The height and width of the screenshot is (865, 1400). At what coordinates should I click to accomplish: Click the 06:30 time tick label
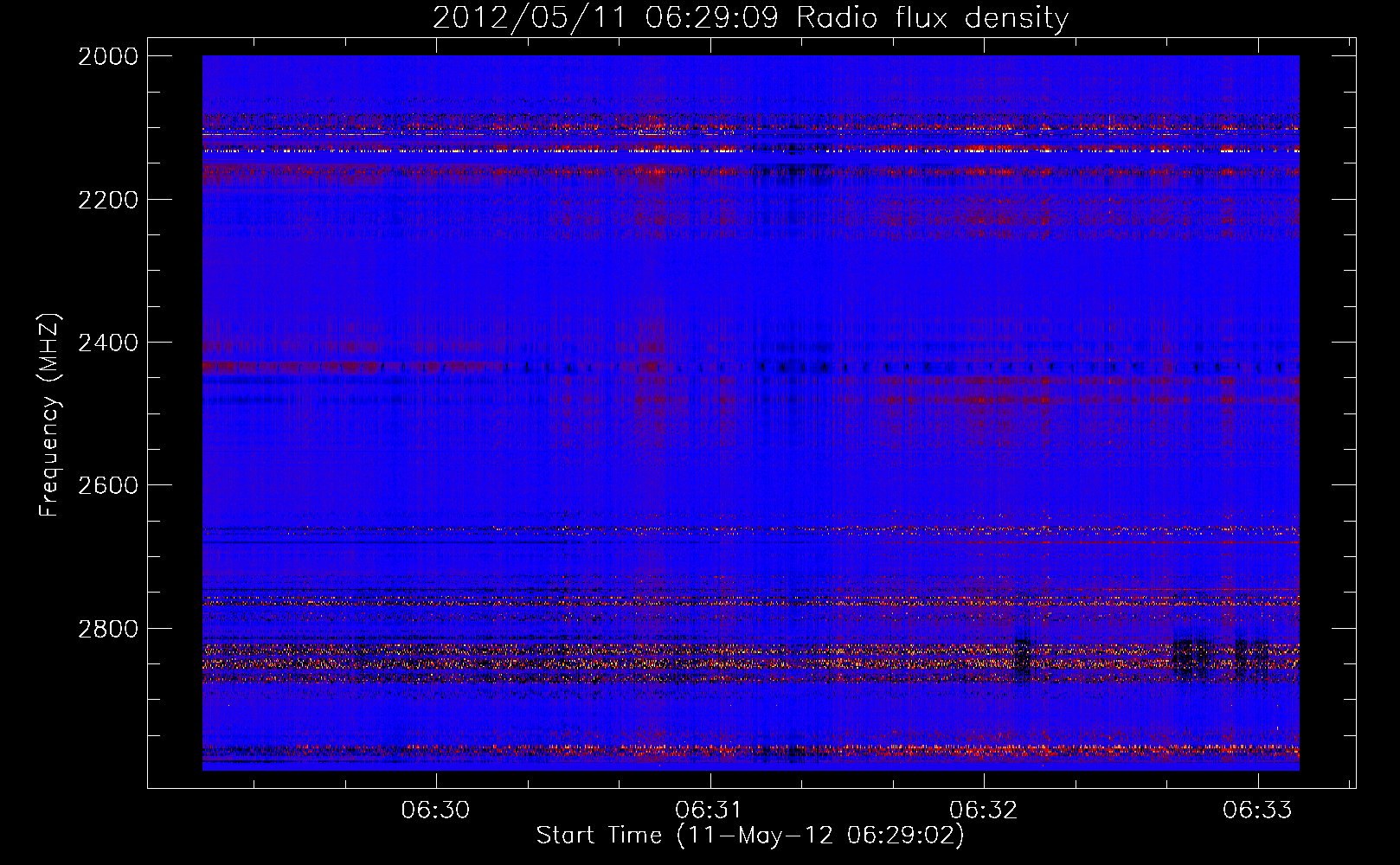436,810
